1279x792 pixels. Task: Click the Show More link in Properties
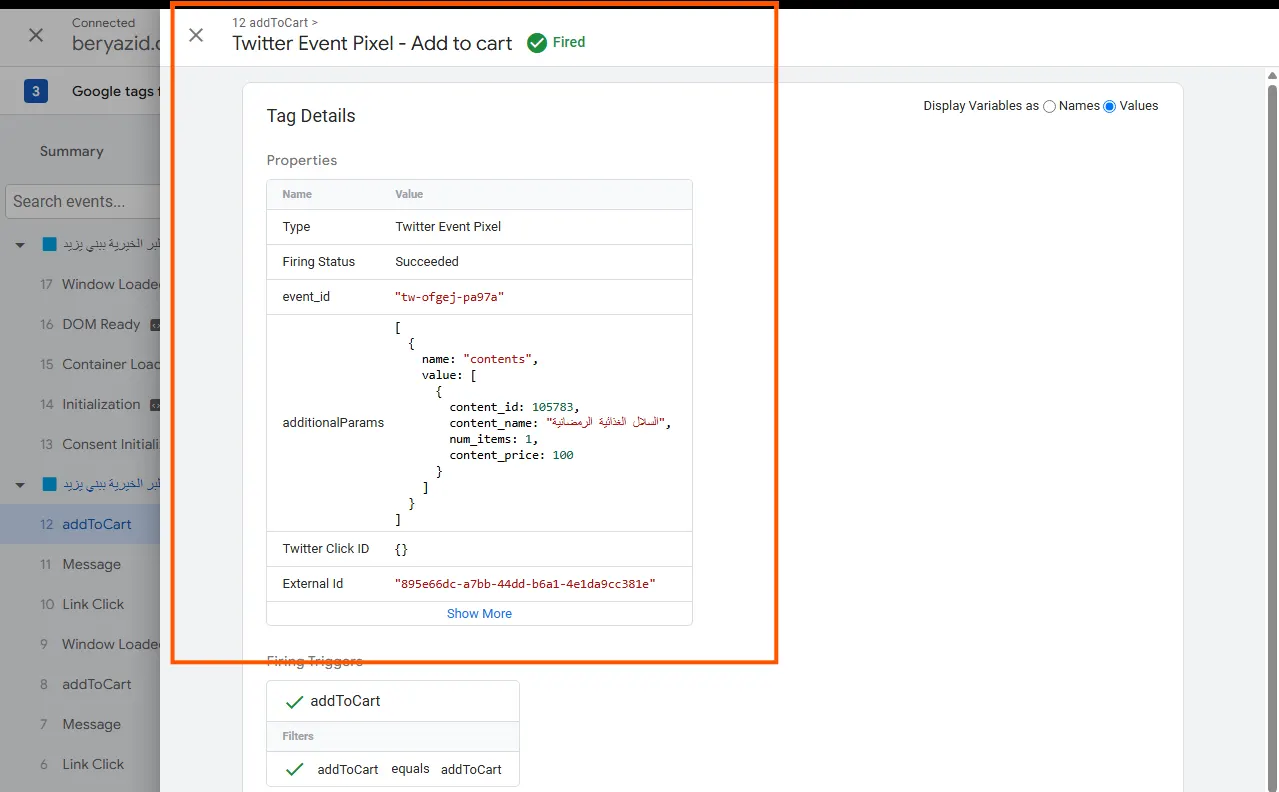click(x=479, y=614)
